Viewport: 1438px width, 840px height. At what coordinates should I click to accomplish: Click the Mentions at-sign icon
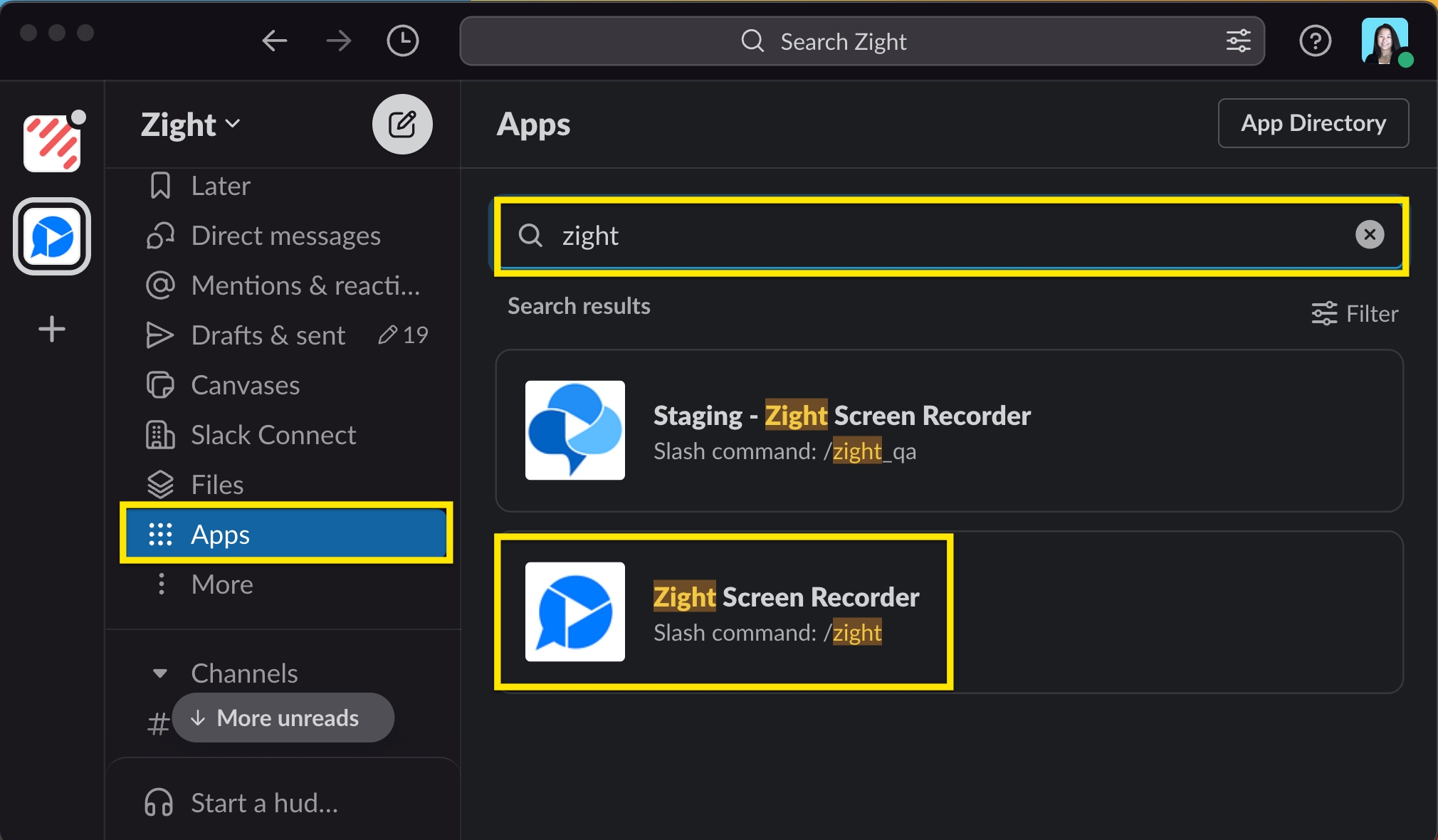(160, 285)
